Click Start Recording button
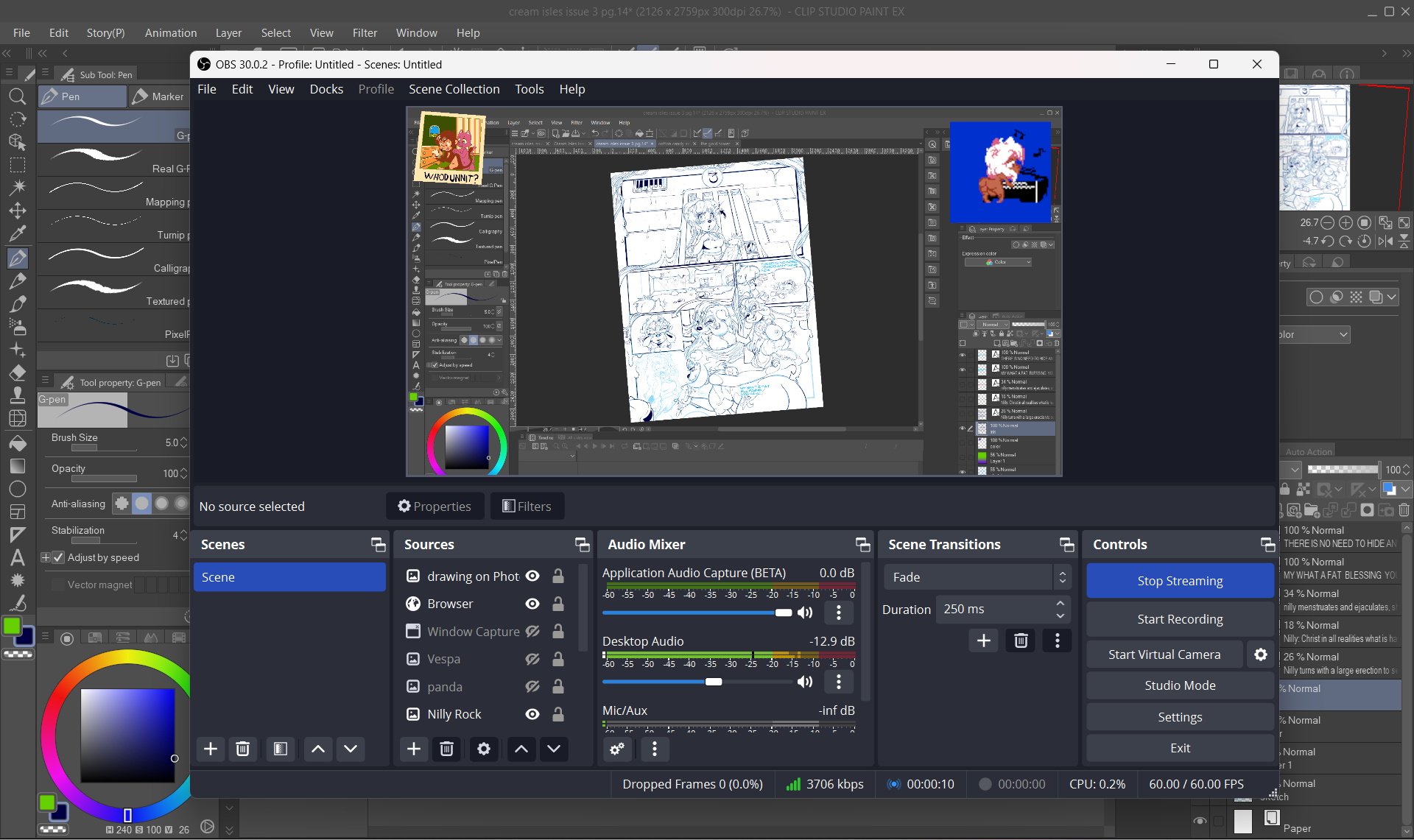Image resolution: width=1414 pixels, height=840 pixels. 1179,619
